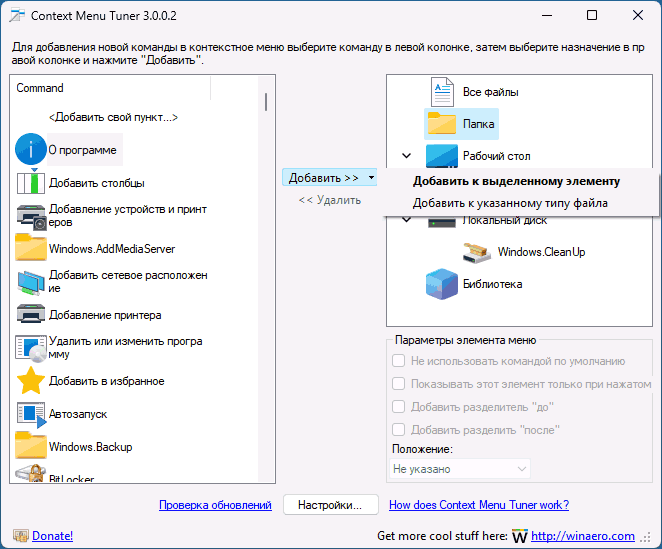The width and height of the screenshot is (662, 549).
Task: Click the program uninstall icon with disc
Action: click(x=31, y=348)
